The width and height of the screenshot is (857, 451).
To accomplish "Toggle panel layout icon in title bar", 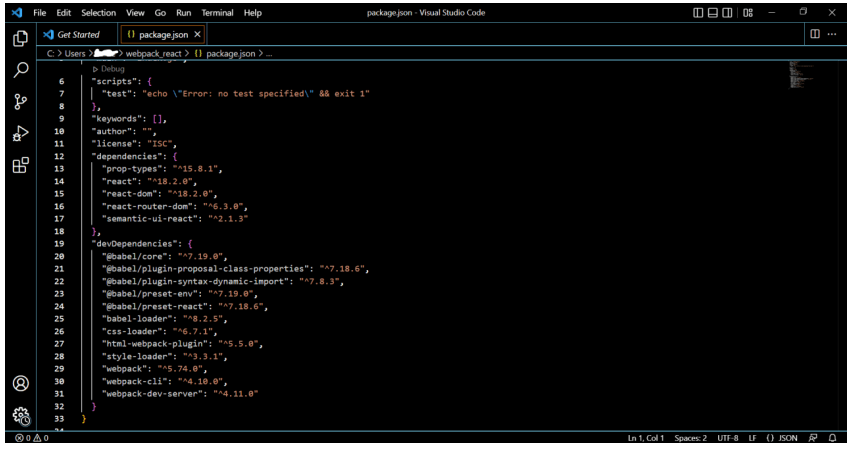I will click(x=713, y=13).
